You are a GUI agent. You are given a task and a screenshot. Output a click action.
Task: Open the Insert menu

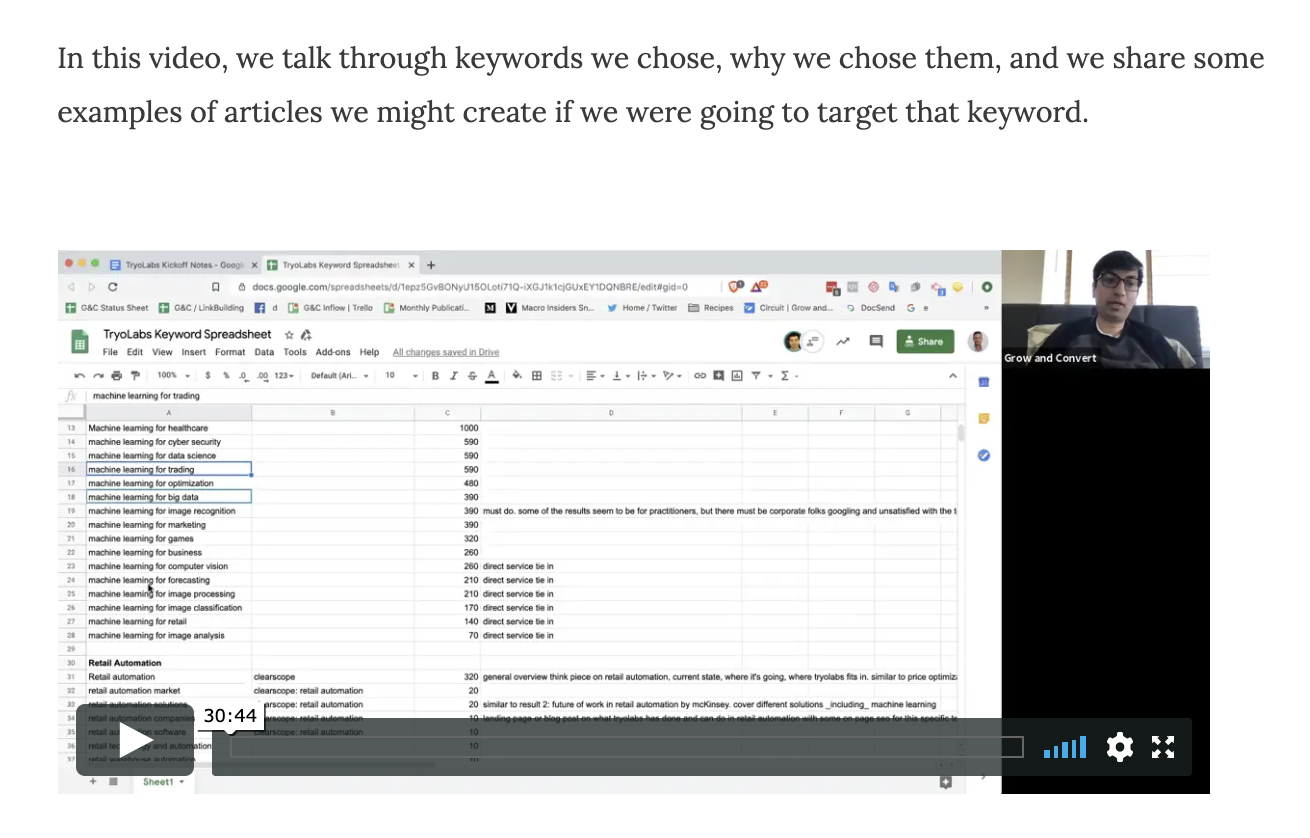click(194, 352)
